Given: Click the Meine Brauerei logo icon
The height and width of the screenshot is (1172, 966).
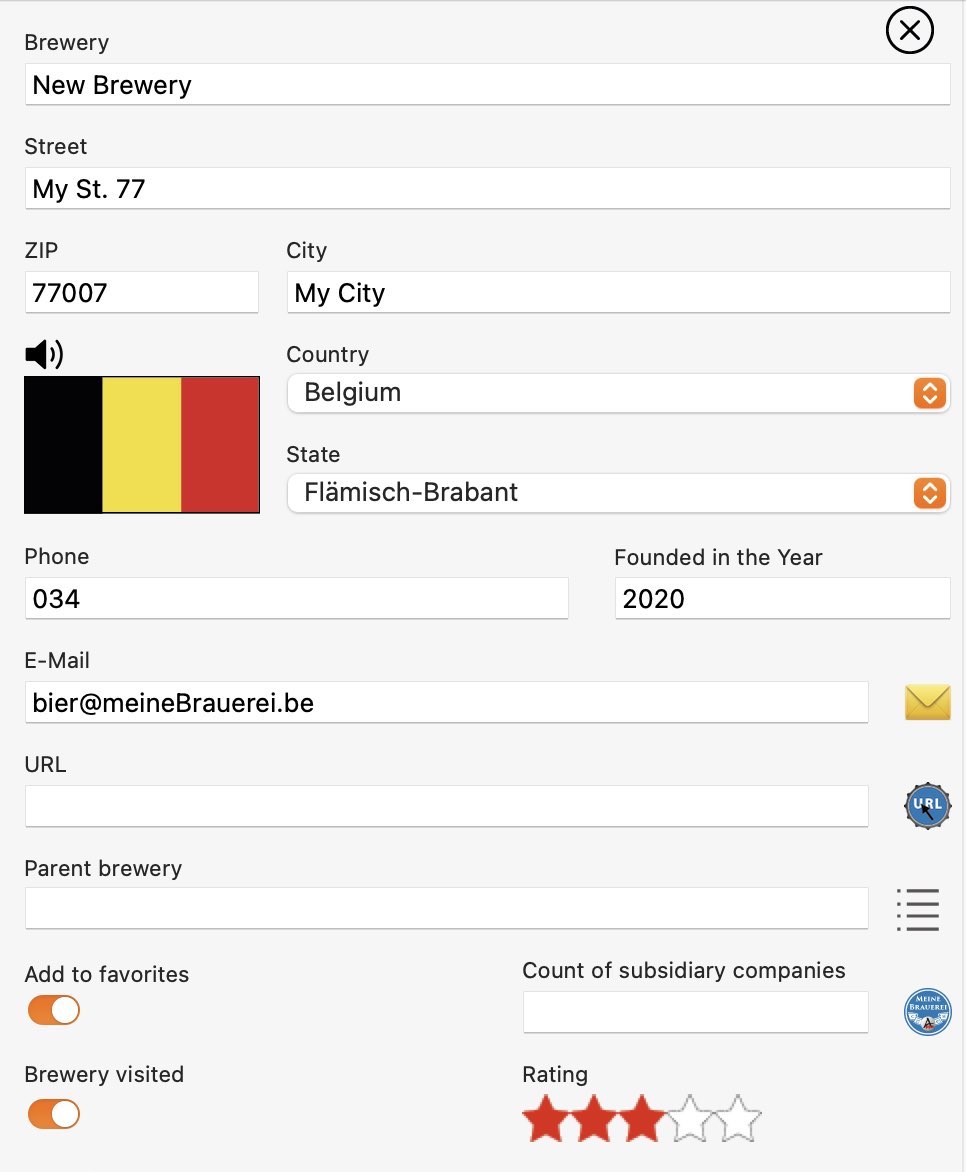Looking at the screenshot, I should [x=927, y=1012].
